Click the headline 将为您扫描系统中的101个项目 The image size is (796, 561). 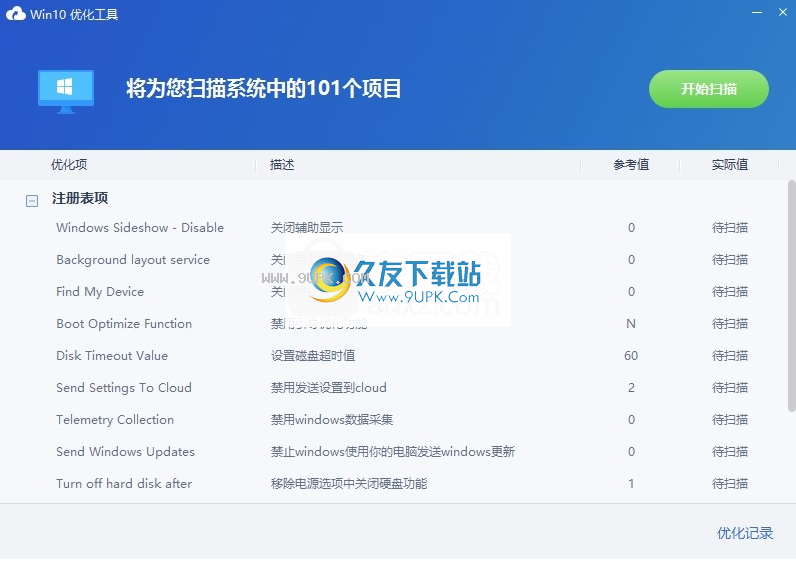point(263,88)
